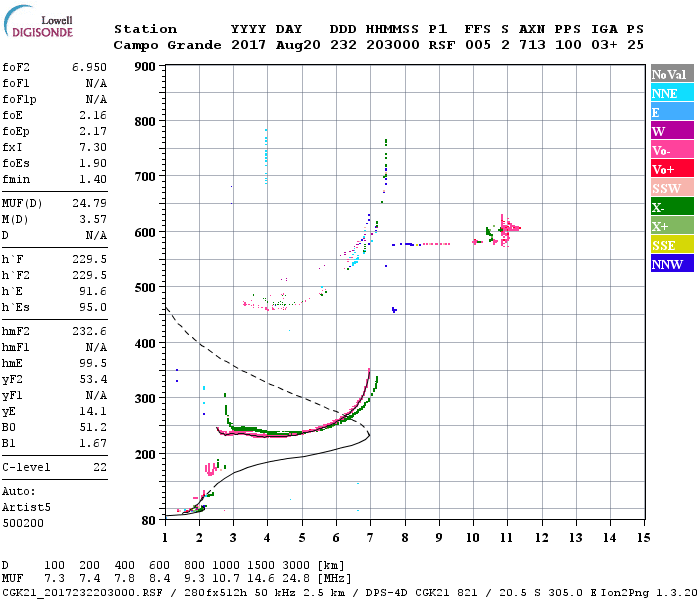Screen dimensions: 700x600
Task: Click the MUF 10.7 value in bottom table
Action: coord(225,579)
